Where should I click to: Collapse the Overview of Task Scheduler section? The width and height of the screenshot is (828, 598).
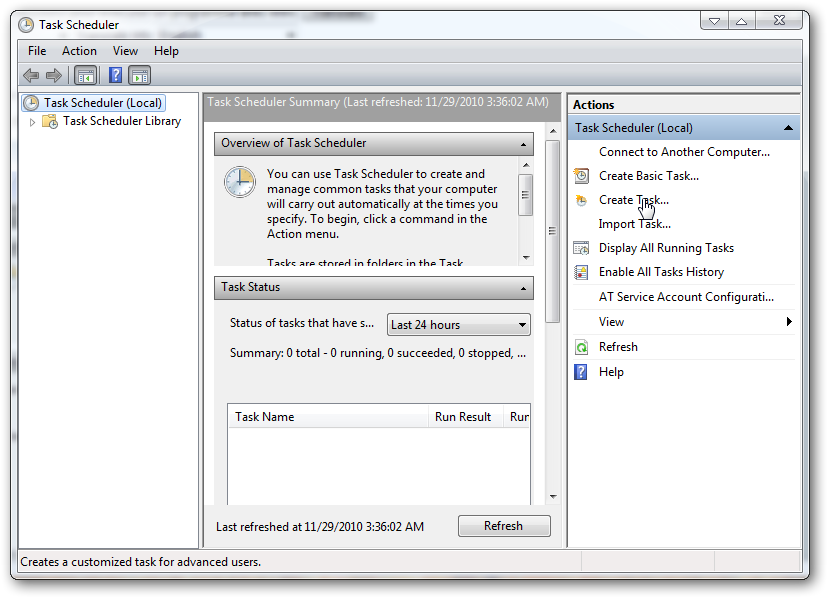pyautogui.click(x=523, y=144)
